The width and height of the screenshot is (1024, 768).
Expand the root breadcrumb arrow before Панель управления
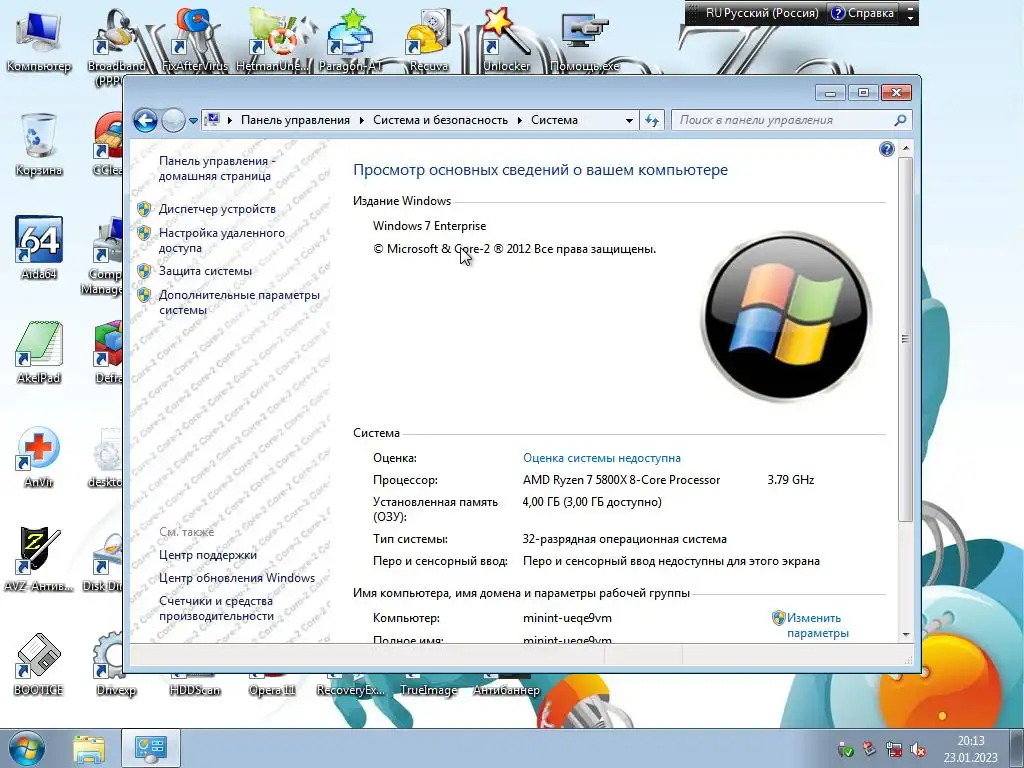pyautogui.click(x=229, y=121)
